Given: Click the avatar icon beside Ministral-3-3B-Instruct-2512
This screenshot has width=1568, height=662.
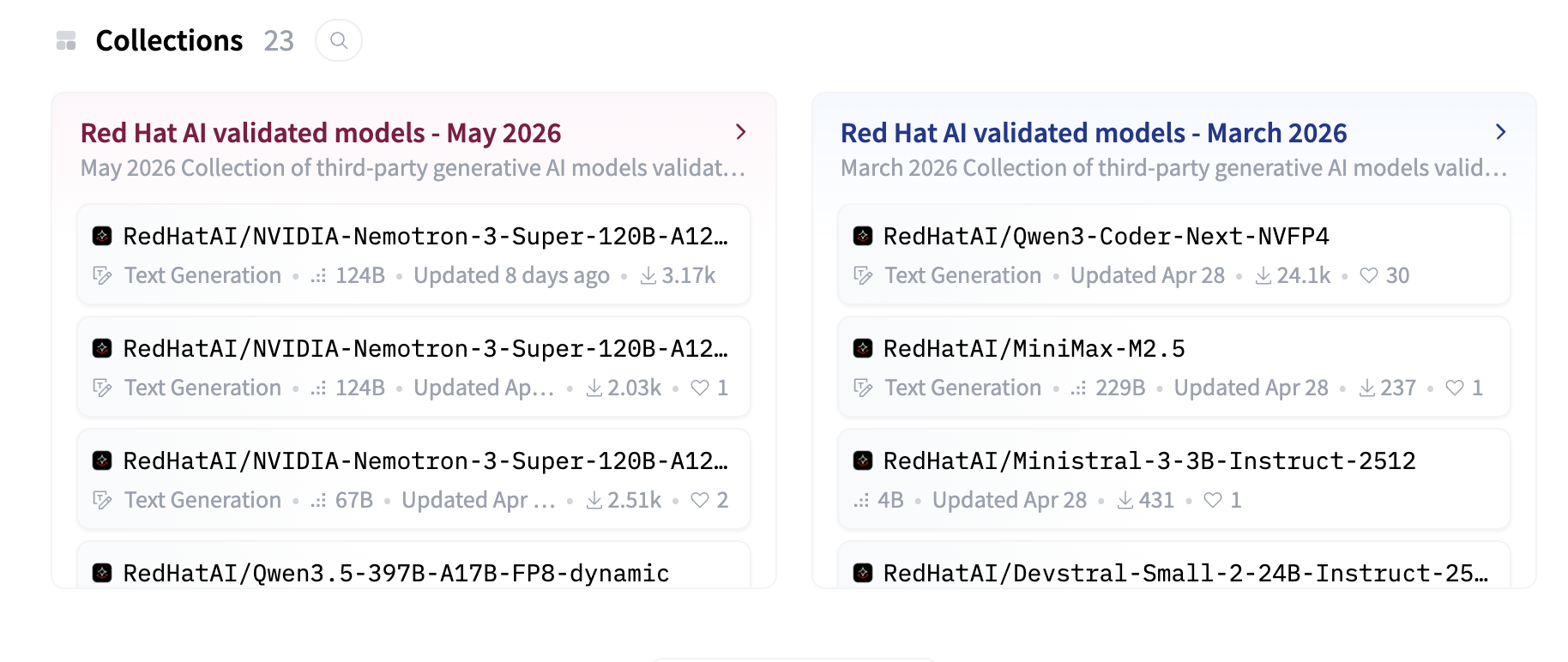Looking at the screenshot, I should click(x=863, y=460).
